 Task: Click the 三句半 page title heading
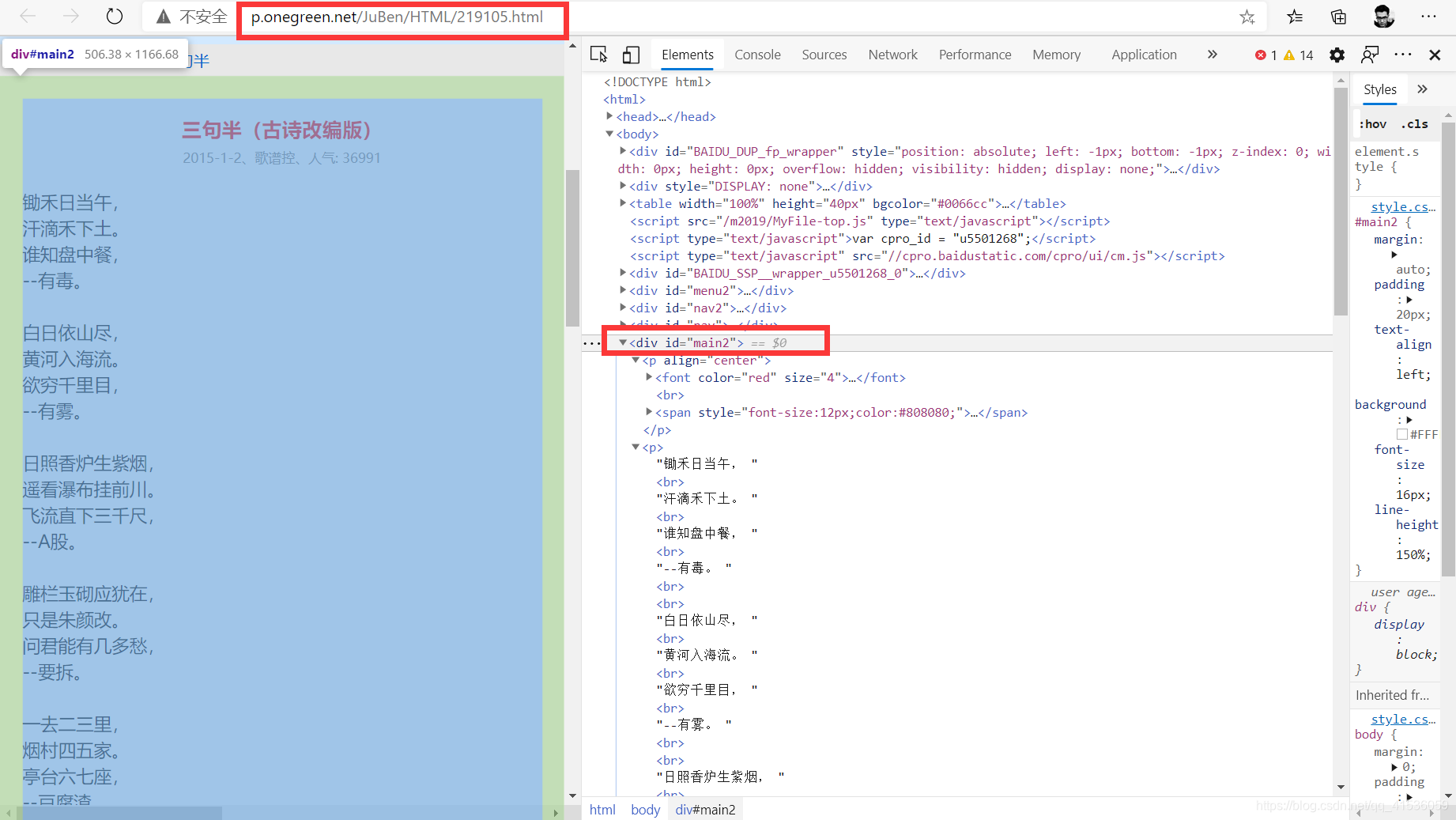[277, 130]
